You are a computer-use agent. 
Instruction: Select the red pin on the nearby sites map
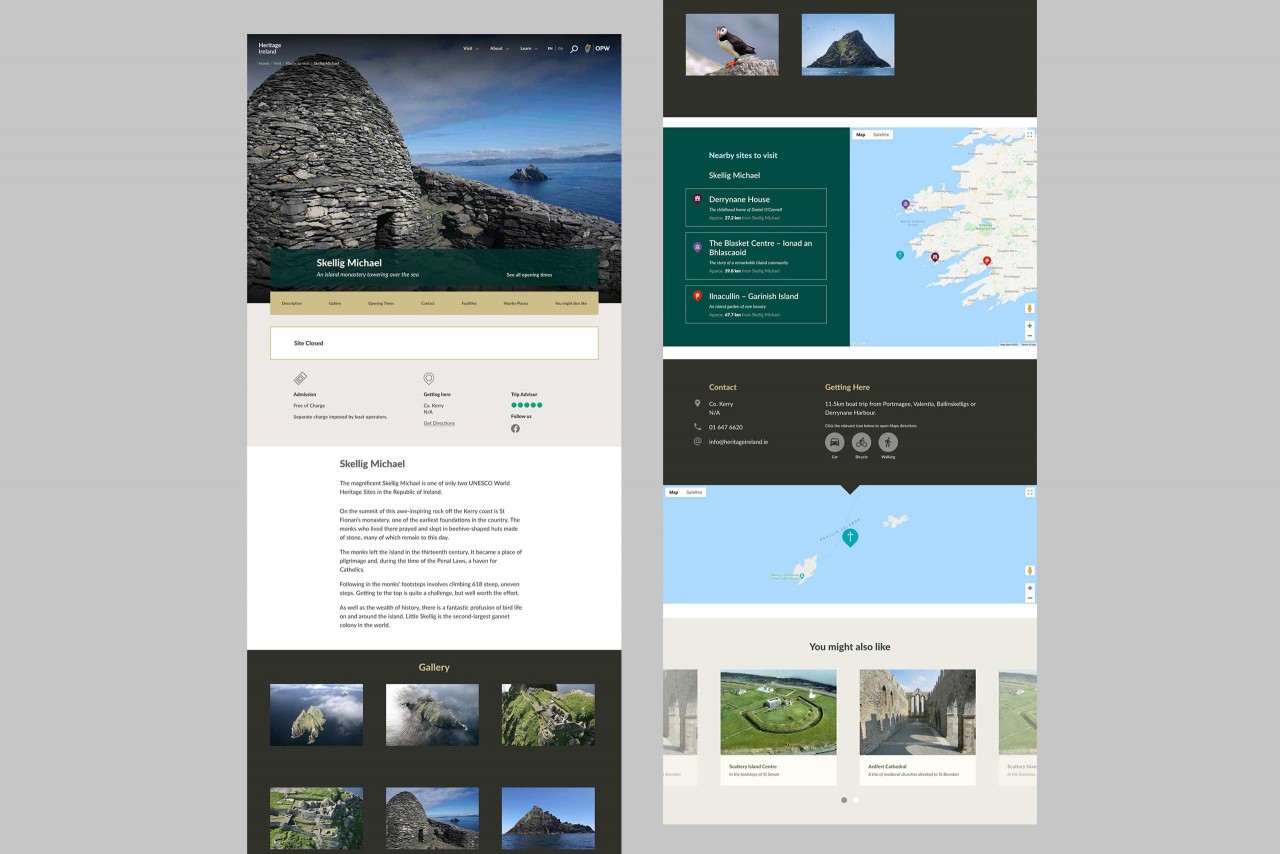pyautogui.click(x=987, y=261)
